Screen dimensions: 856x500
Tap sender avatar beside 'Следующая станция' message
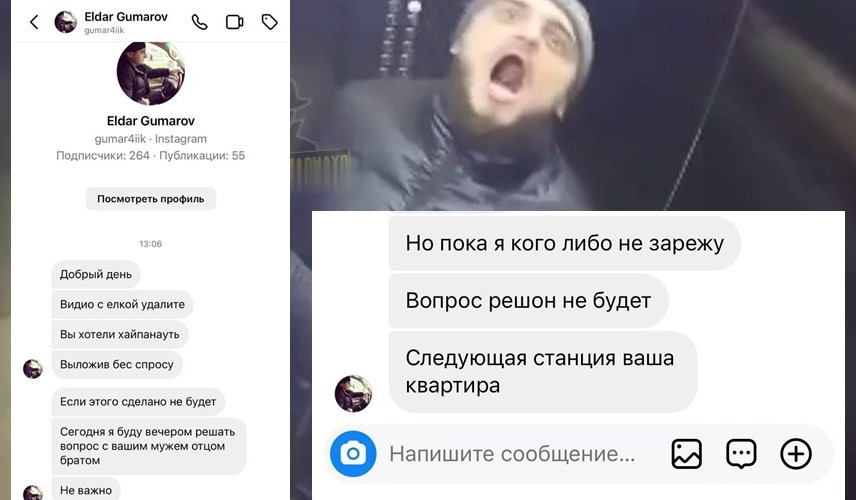353,393
